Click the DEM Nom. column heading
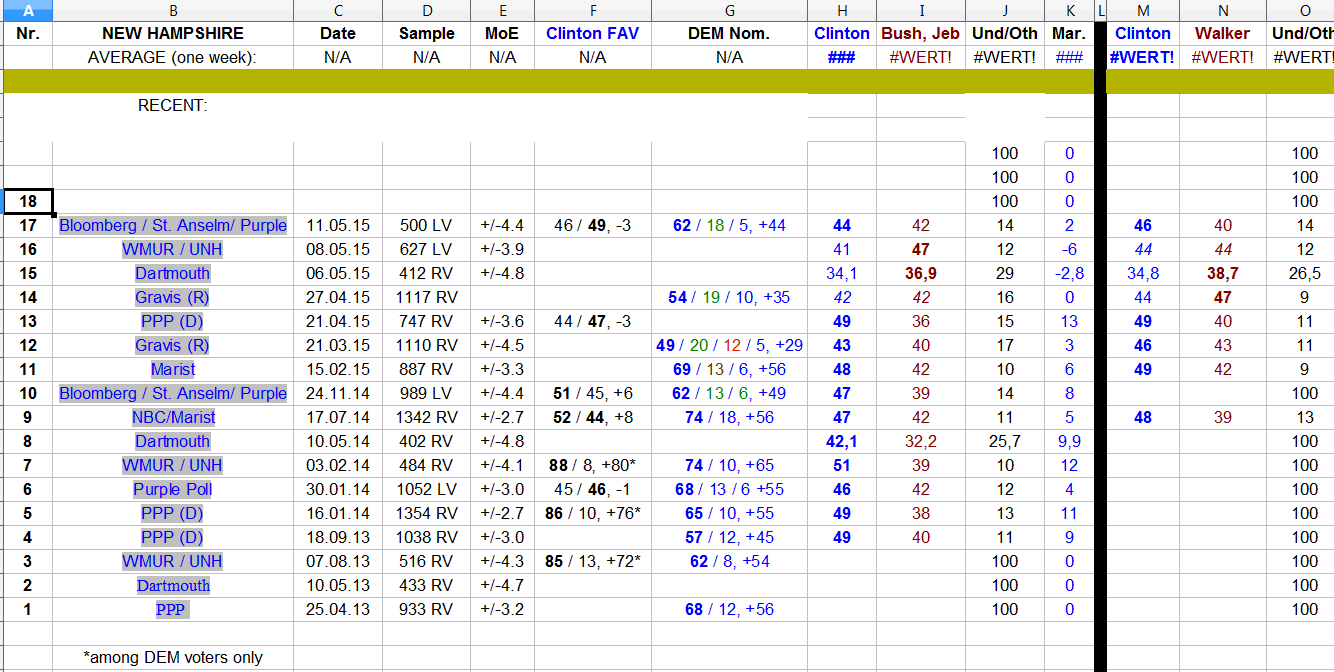This screenshot has height=672, width=1334. coord(730,33)
